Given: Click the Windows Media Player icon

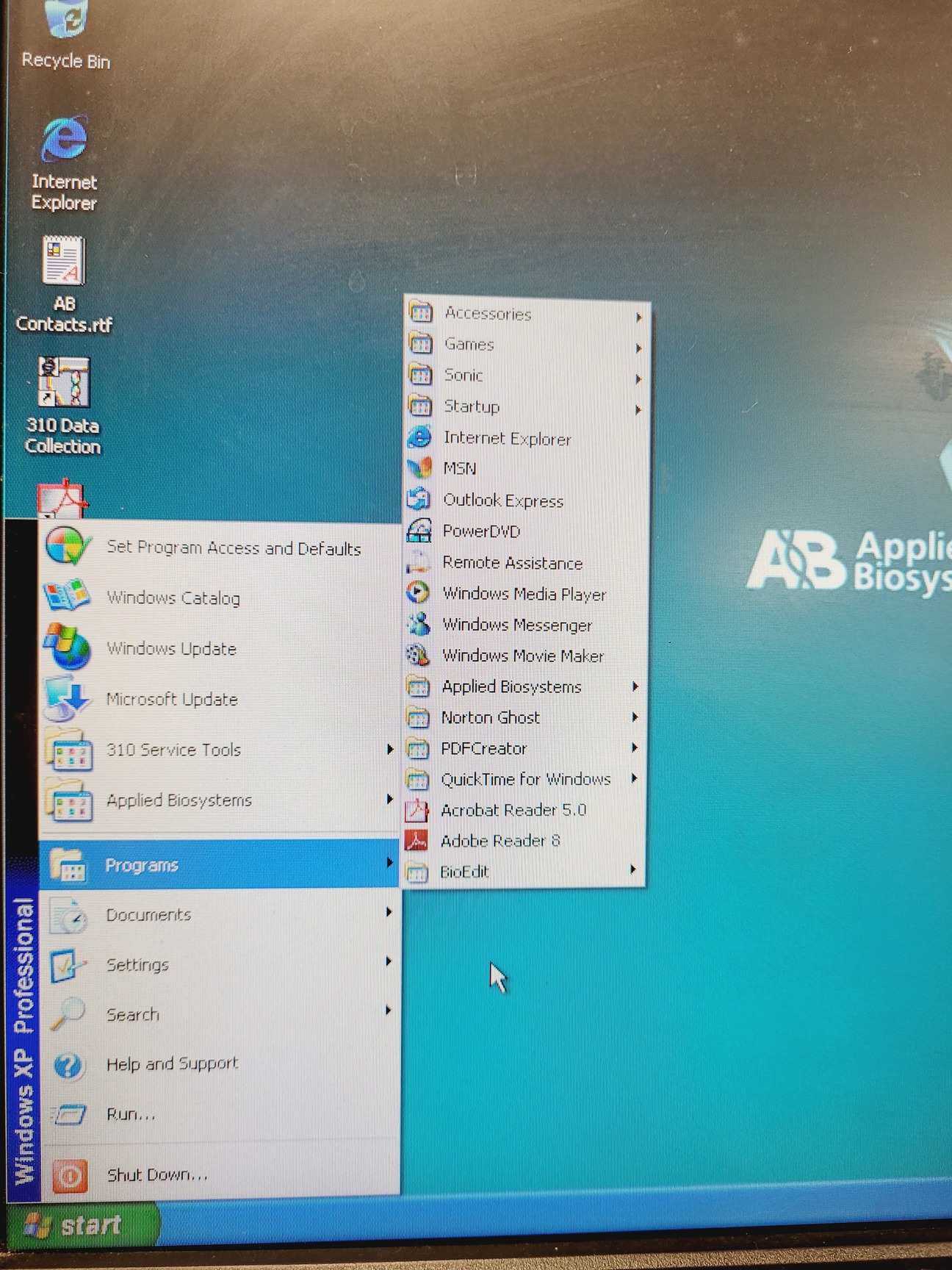Looking at the screenshot, I should click(418, 592).
